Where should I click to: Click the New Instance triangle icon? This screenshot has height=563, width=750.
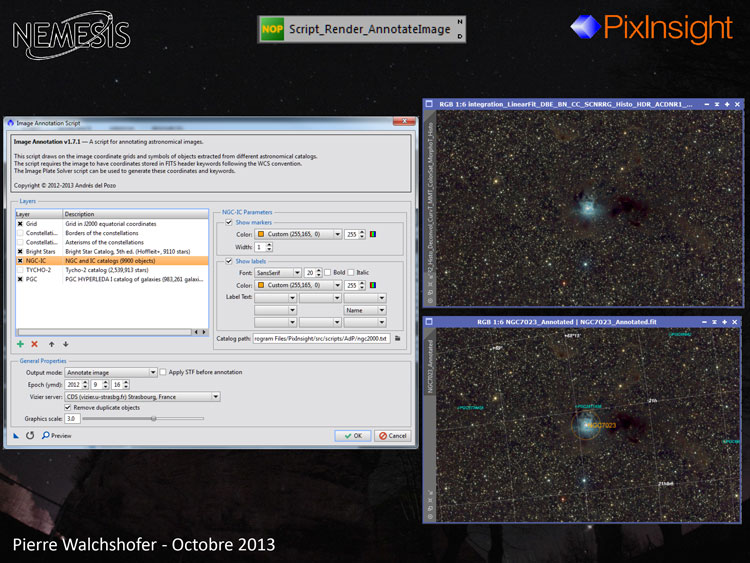coord(16,436)
